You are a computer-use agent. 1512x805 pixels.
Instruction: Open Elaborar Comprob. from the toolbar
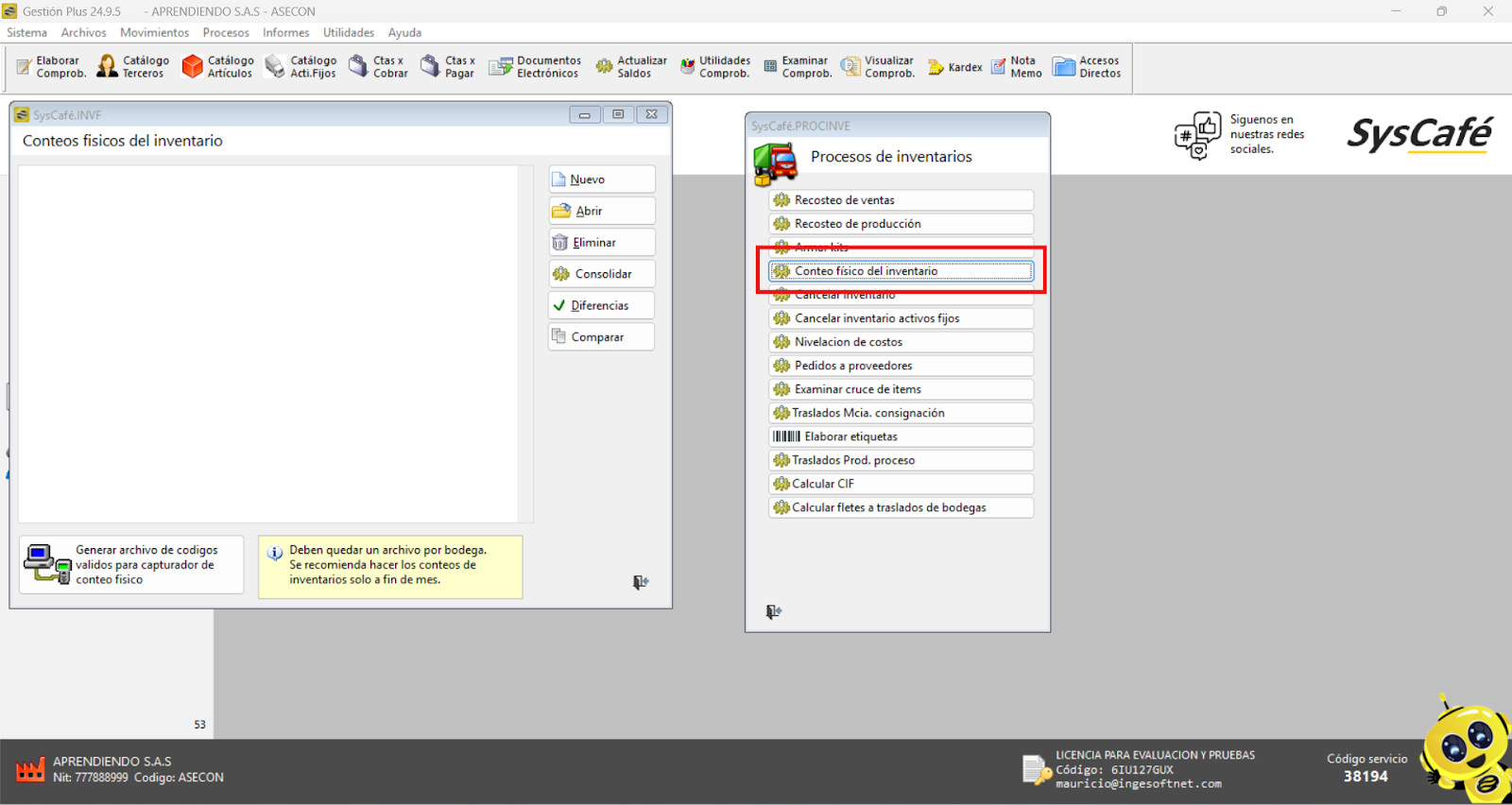[x=51, y=67]
